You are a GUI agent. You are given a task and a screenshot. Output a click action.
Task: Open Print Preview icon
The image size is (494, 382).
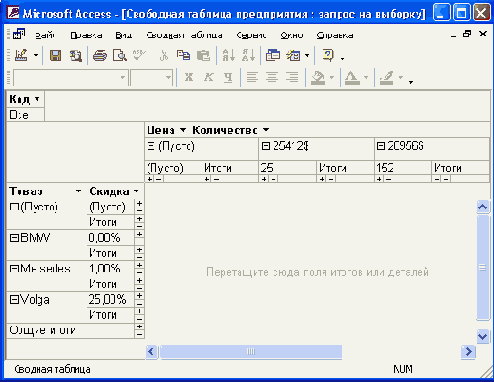tap(120, 55)
